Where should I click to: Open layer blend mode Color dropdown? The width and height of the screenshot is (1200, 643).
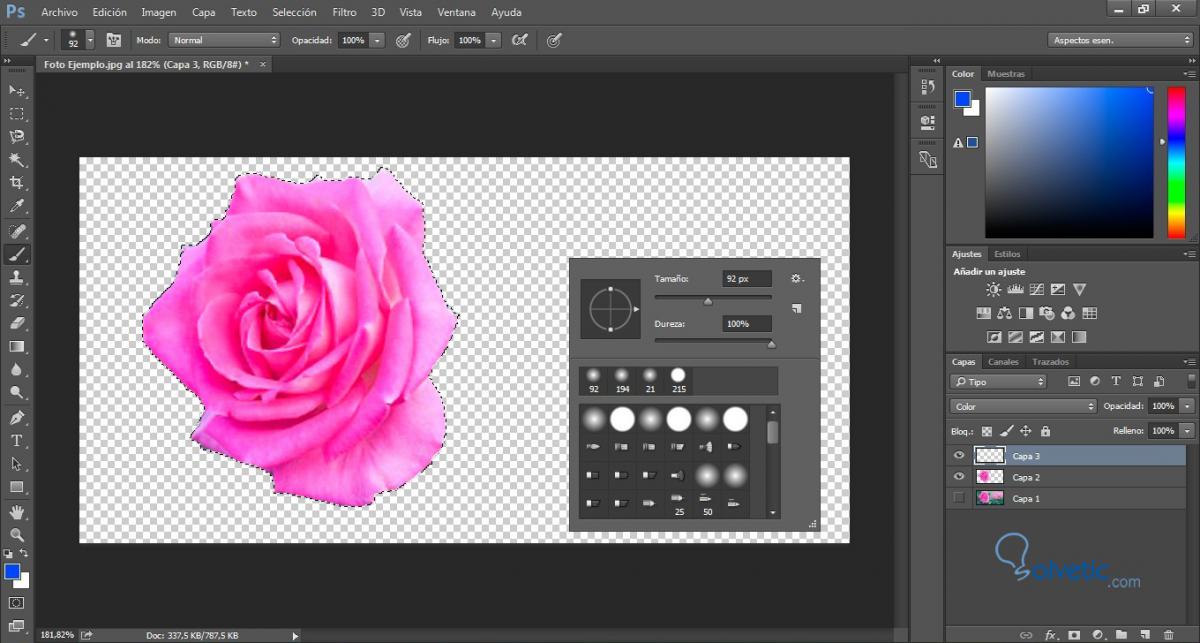[x=1023, y=406]
